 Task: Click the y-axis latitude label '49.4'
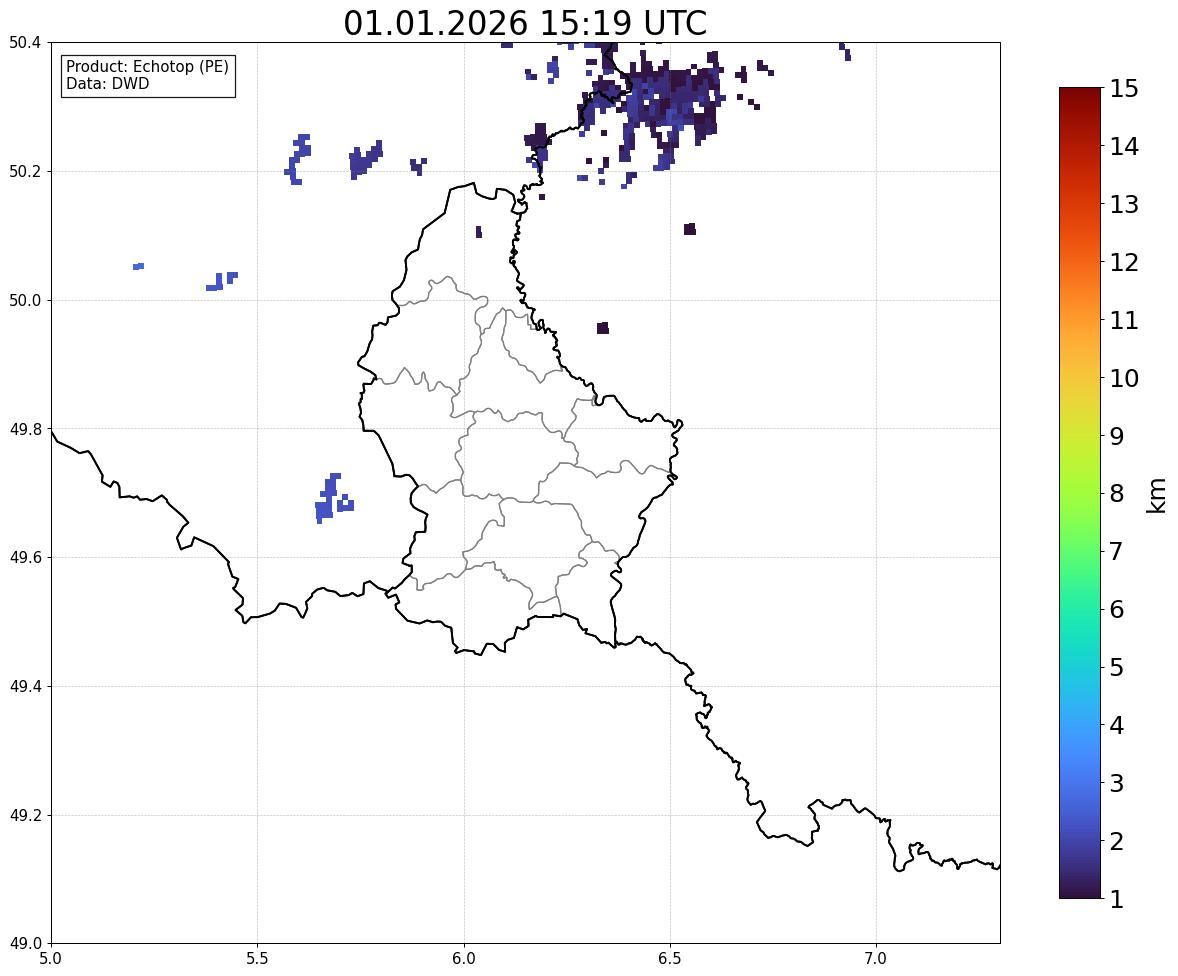pyautogui.click(x=25, y=686)
